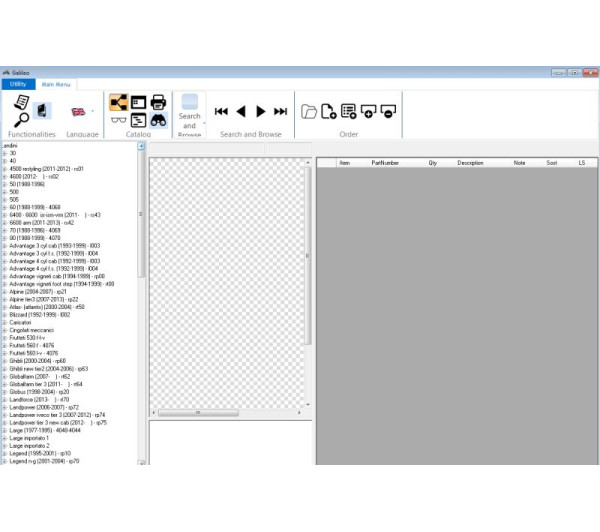The image size is (600, 532).
Task: Click the PartNumber column header
Action: pyautogui.click(x=385, y=162)
